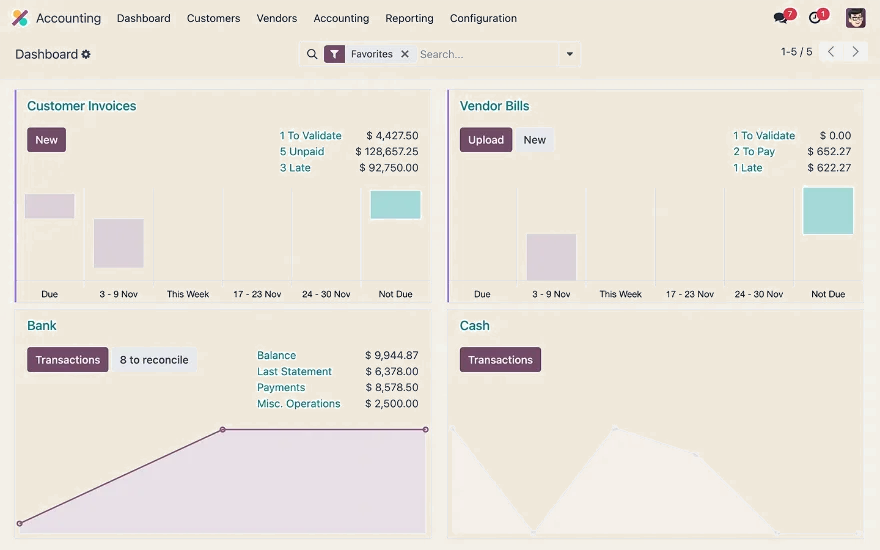
Task: Click the Due bar in Customer Invoices chart
Action: (x=49, y=206)
